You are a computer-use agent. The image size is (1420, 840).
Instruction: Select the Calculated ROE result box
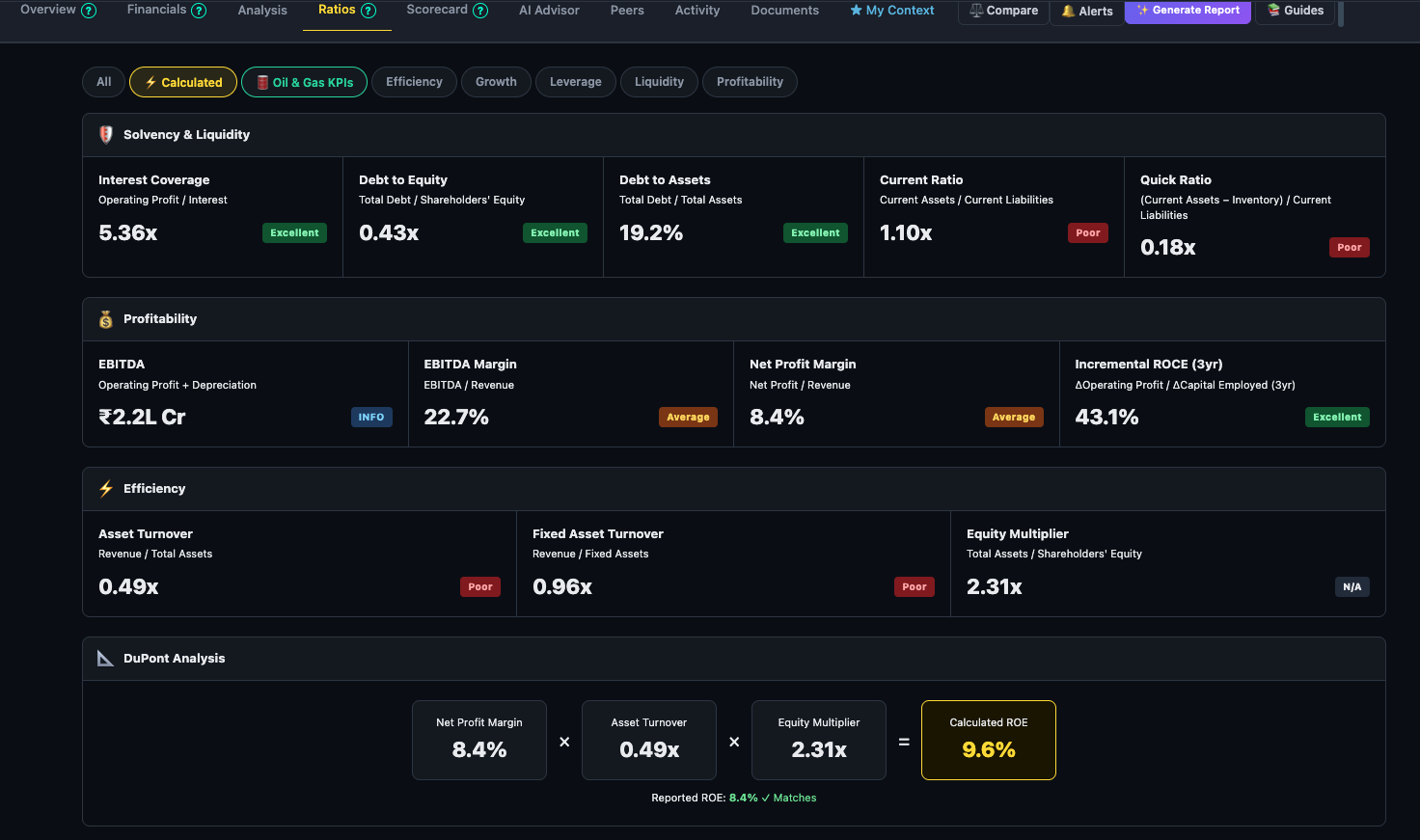989,740
